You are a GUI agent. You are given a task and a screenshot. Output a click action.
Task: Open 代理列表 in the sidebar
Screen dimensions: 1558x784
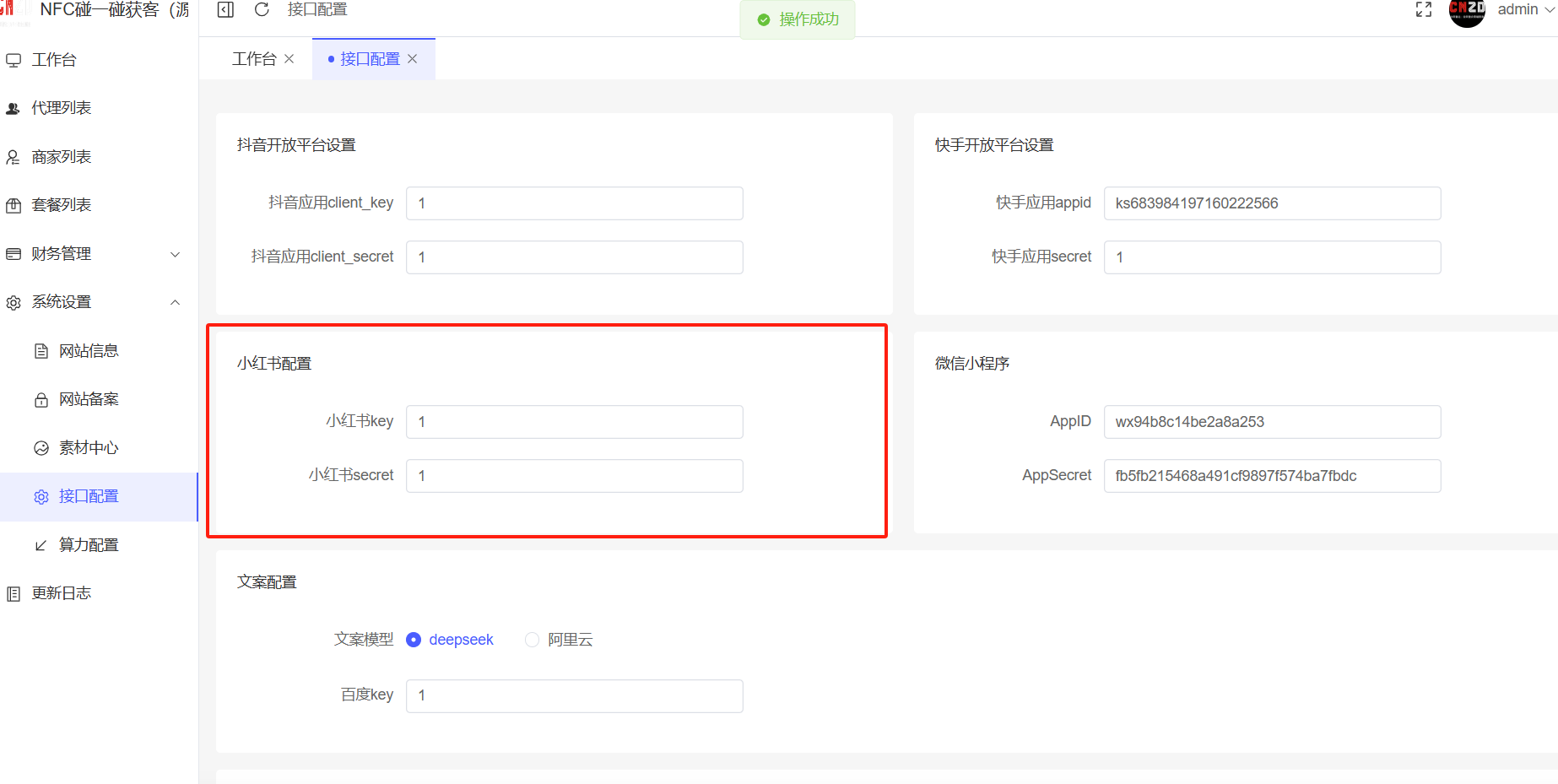pyautogui.click(x=61, y=108)
